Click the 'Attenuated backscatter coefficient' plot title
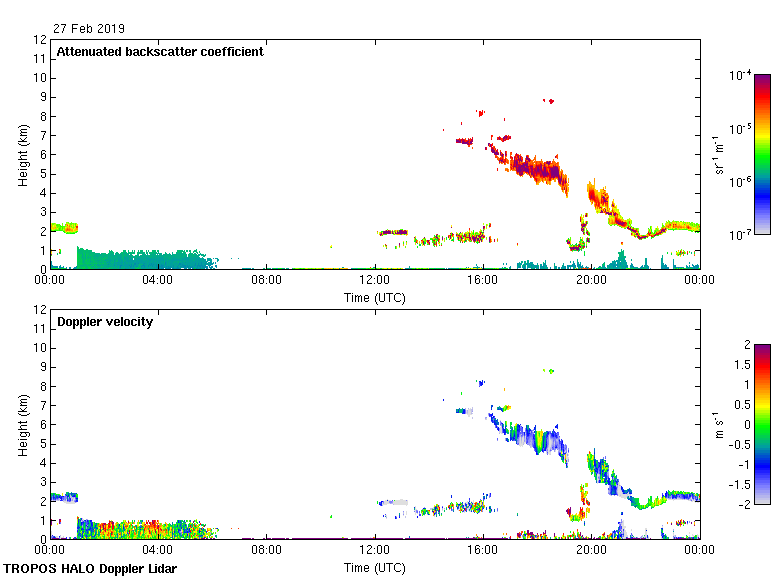The image size is (780, 580). point(160,52)
